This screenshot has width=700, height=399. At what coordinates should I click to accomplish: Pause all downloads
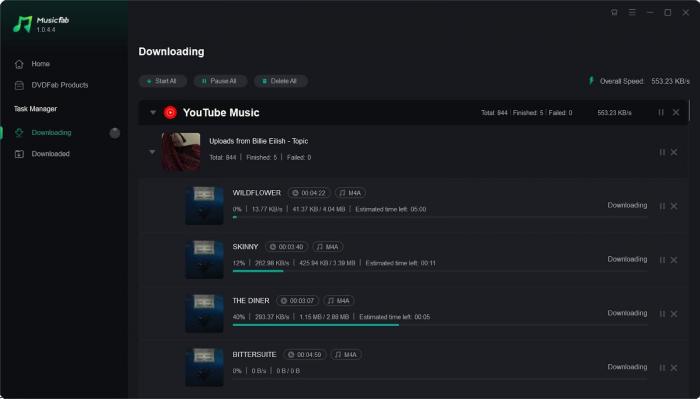[x=220, y=81]
